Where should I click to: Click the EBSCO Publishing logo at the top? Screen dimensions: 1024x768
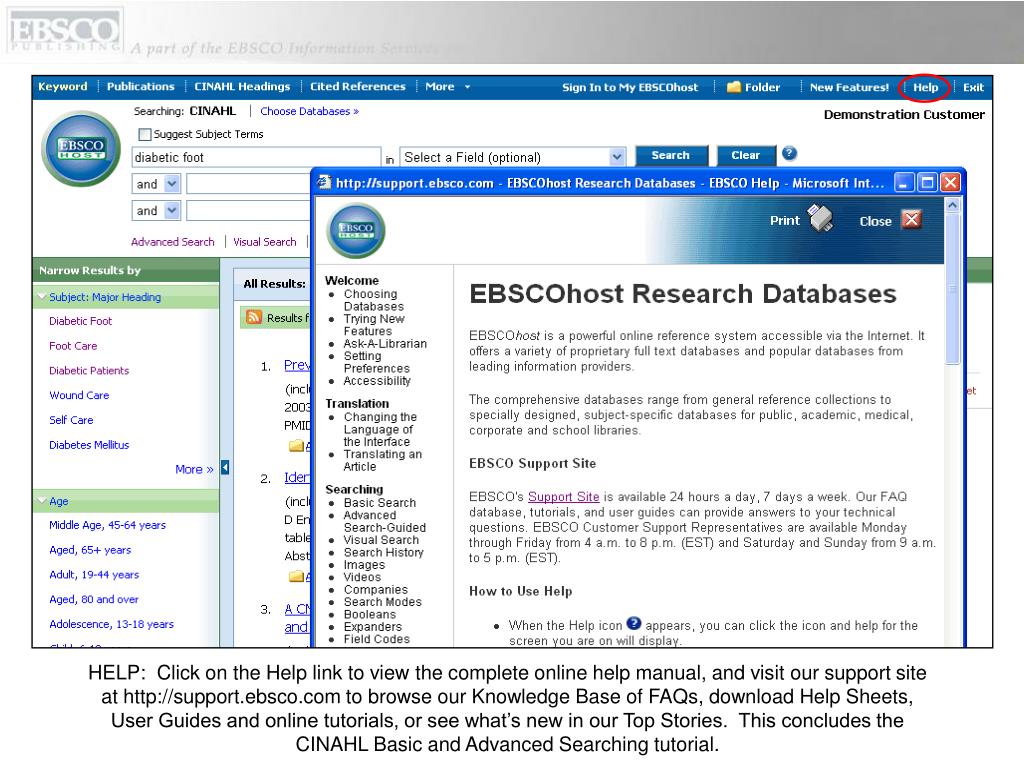click(64, 31)
